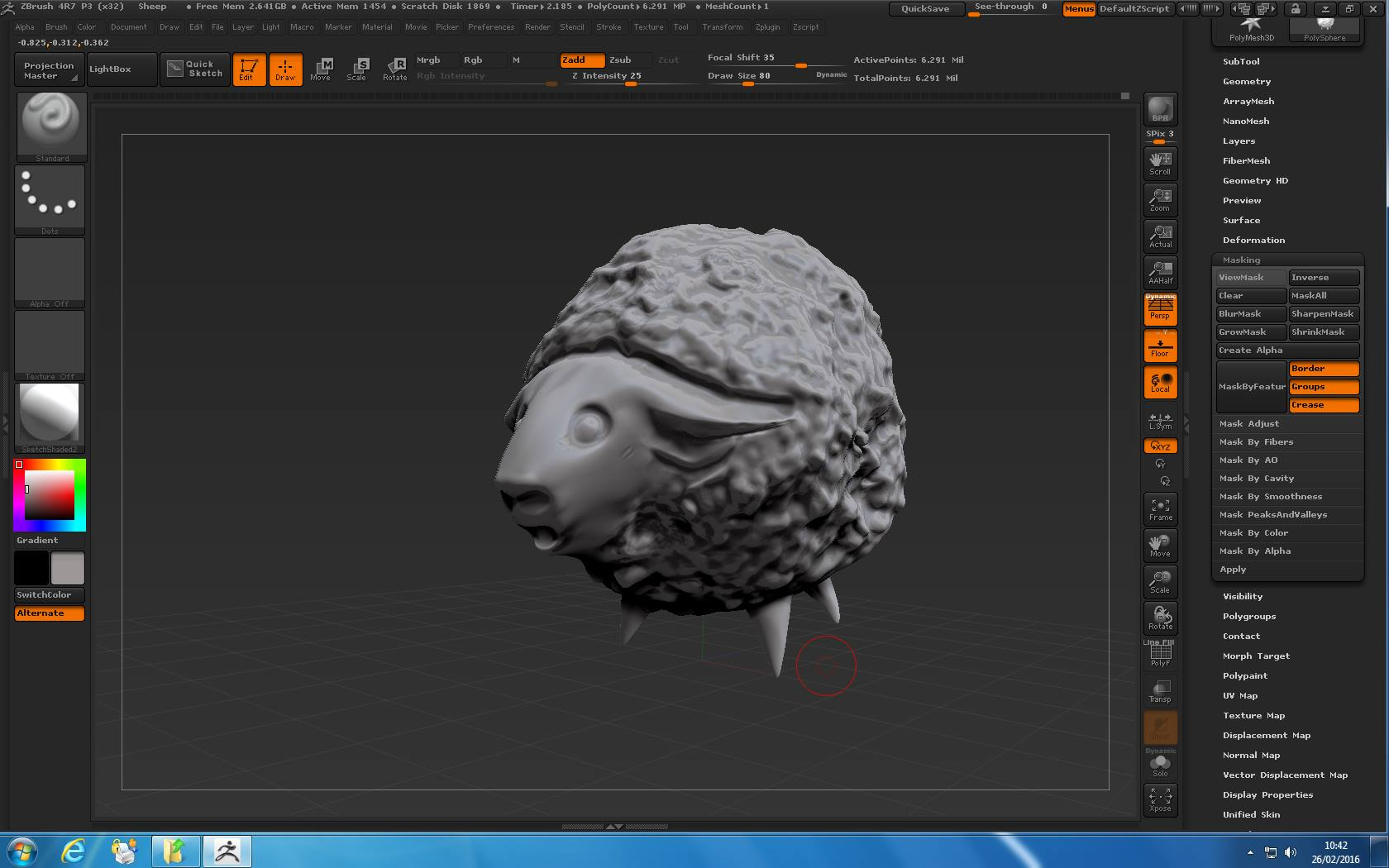Pick a color in the color picker square

pyautogui.click(x=50, y=494)
